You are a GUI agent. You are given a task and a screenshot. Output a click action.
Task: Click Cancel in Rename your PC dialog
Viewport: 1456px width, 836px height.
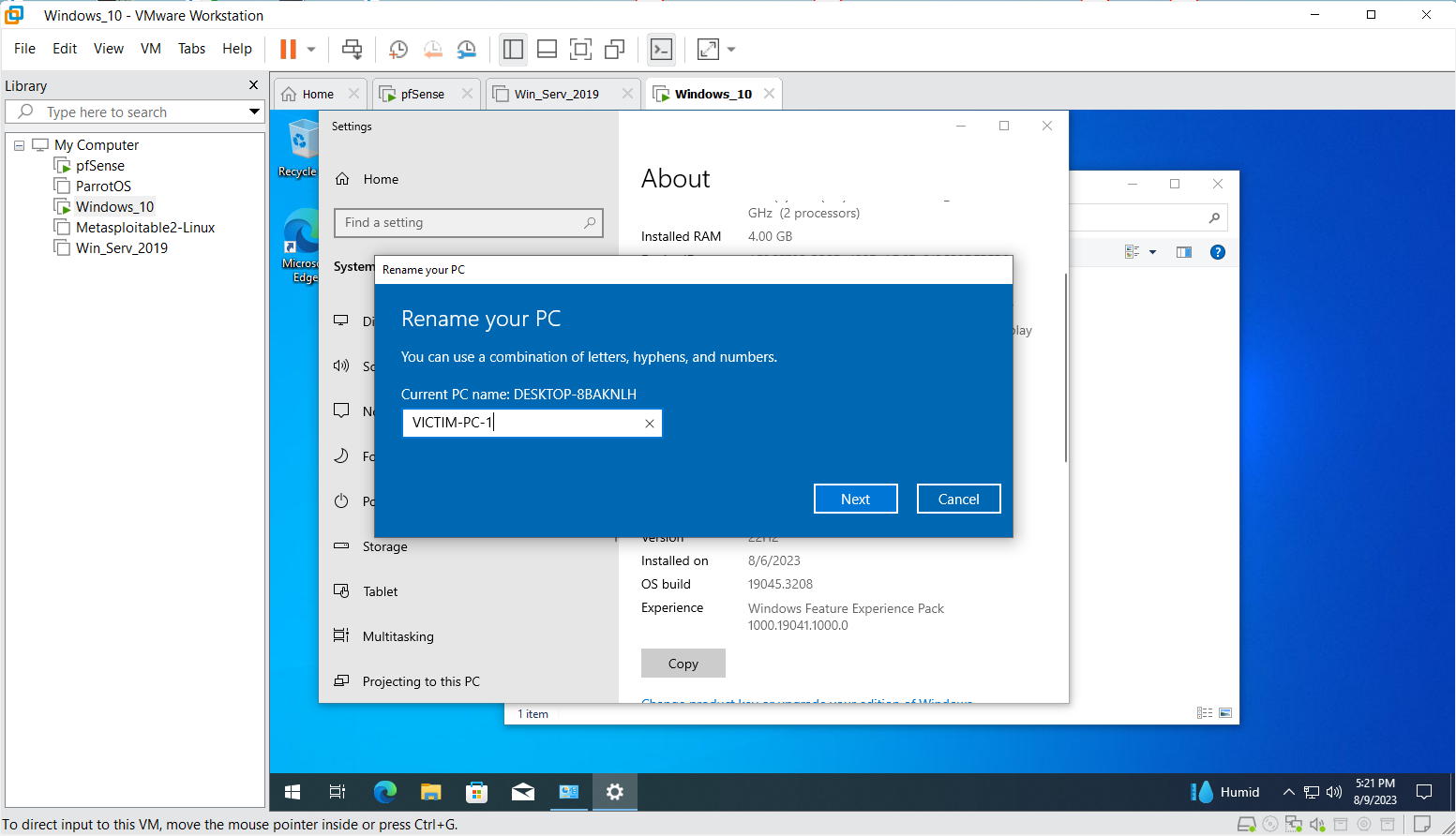(x=959, y=499)
